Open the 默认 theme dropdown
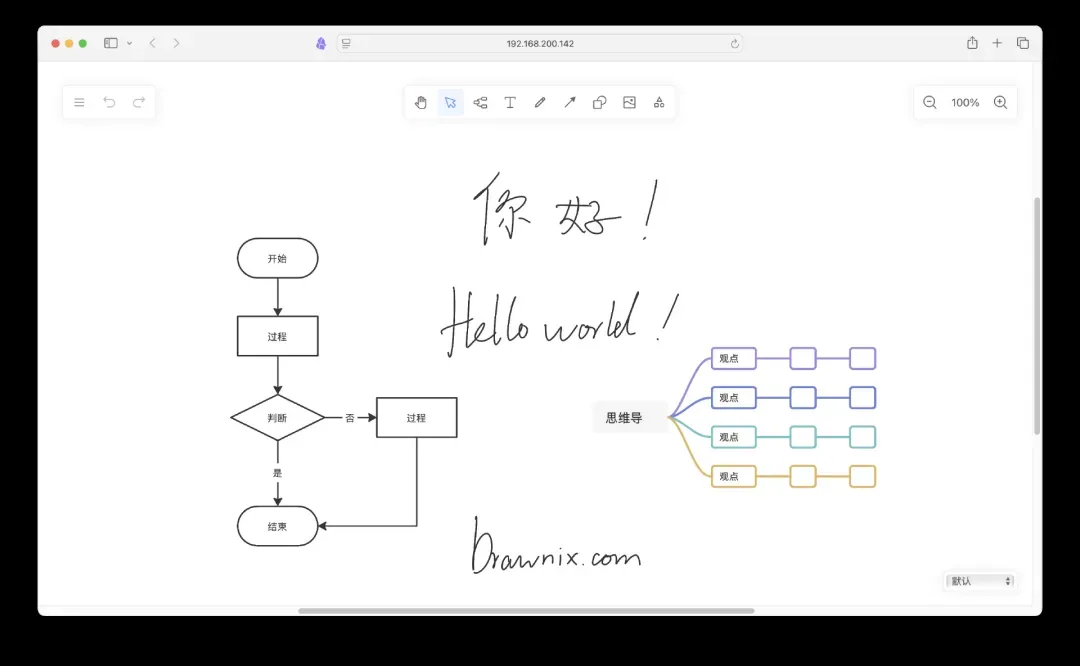The image size is (1080, 666). [979, 581]
